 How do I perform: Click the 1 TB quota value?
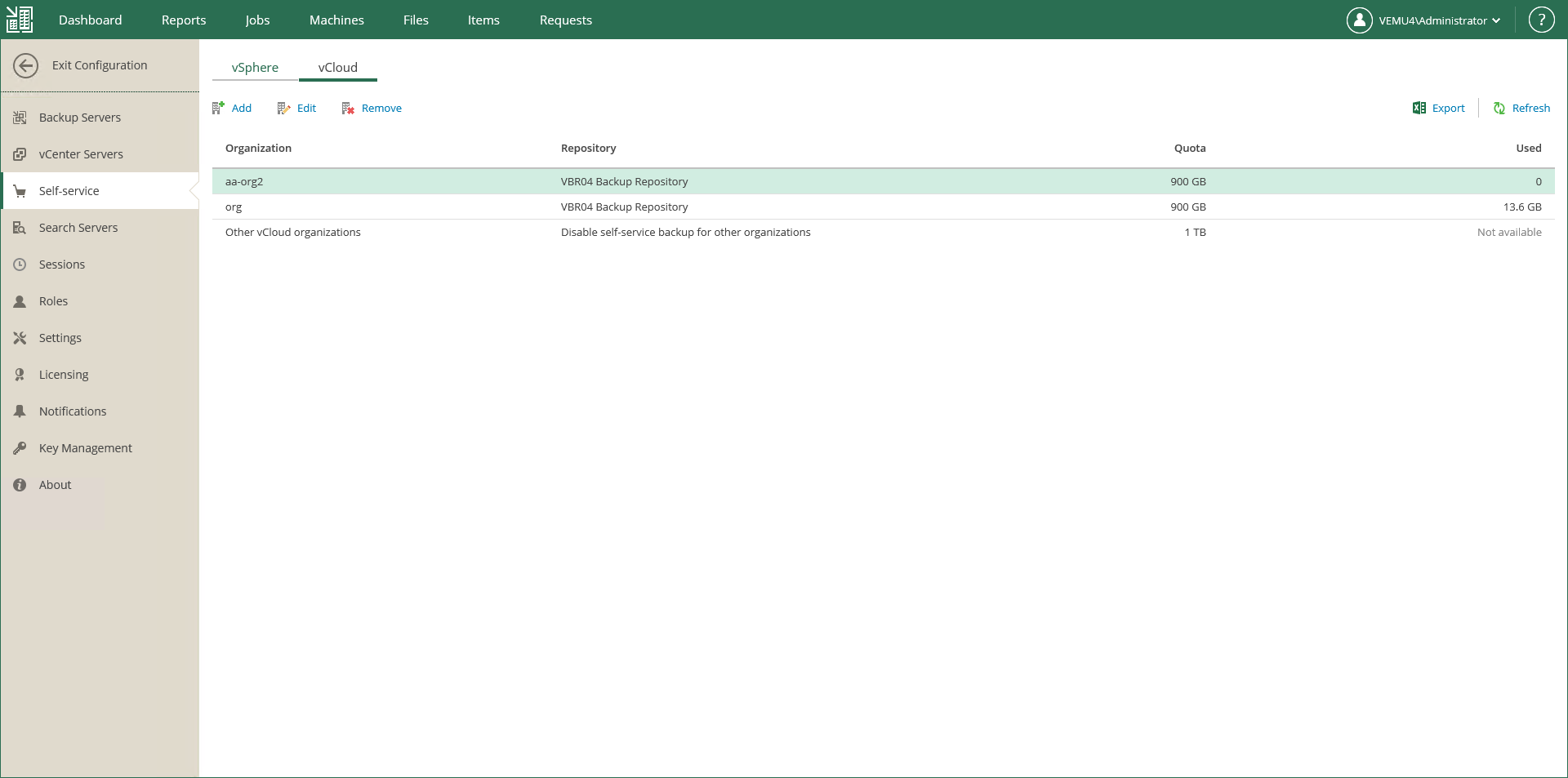pos(1195,232)
